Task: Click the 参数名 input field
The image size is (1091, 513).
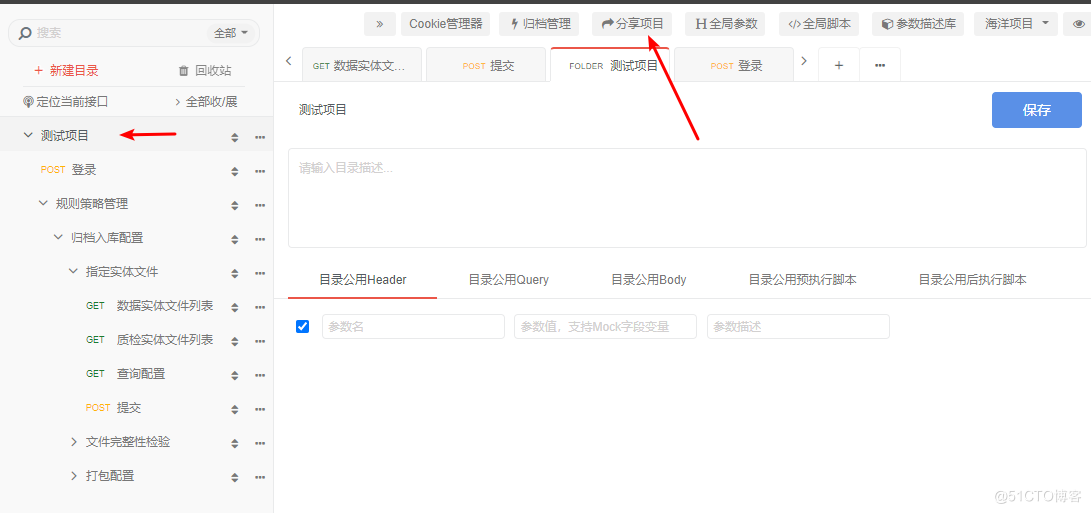Action: pyautogui.click(x=413, y=326)
